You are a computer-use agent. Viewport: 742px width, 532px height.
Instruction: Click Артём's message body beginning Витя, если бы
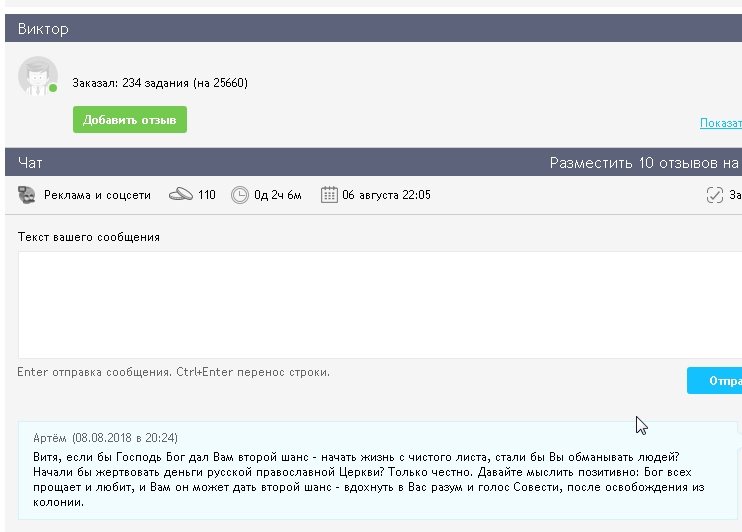(x=369, y=479)
